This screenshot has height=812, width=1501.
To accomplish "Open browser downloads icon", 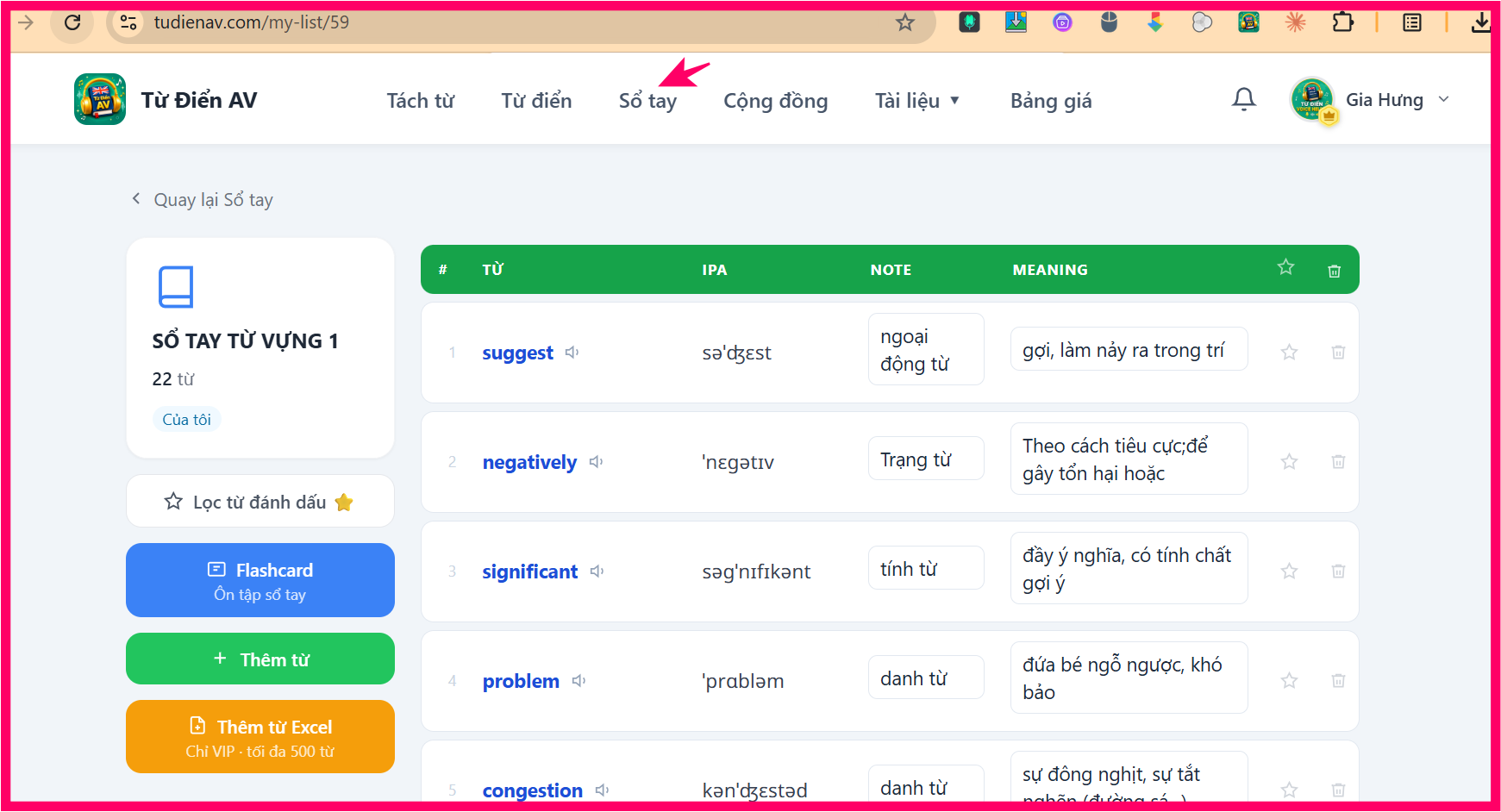I will [1480, 22].
